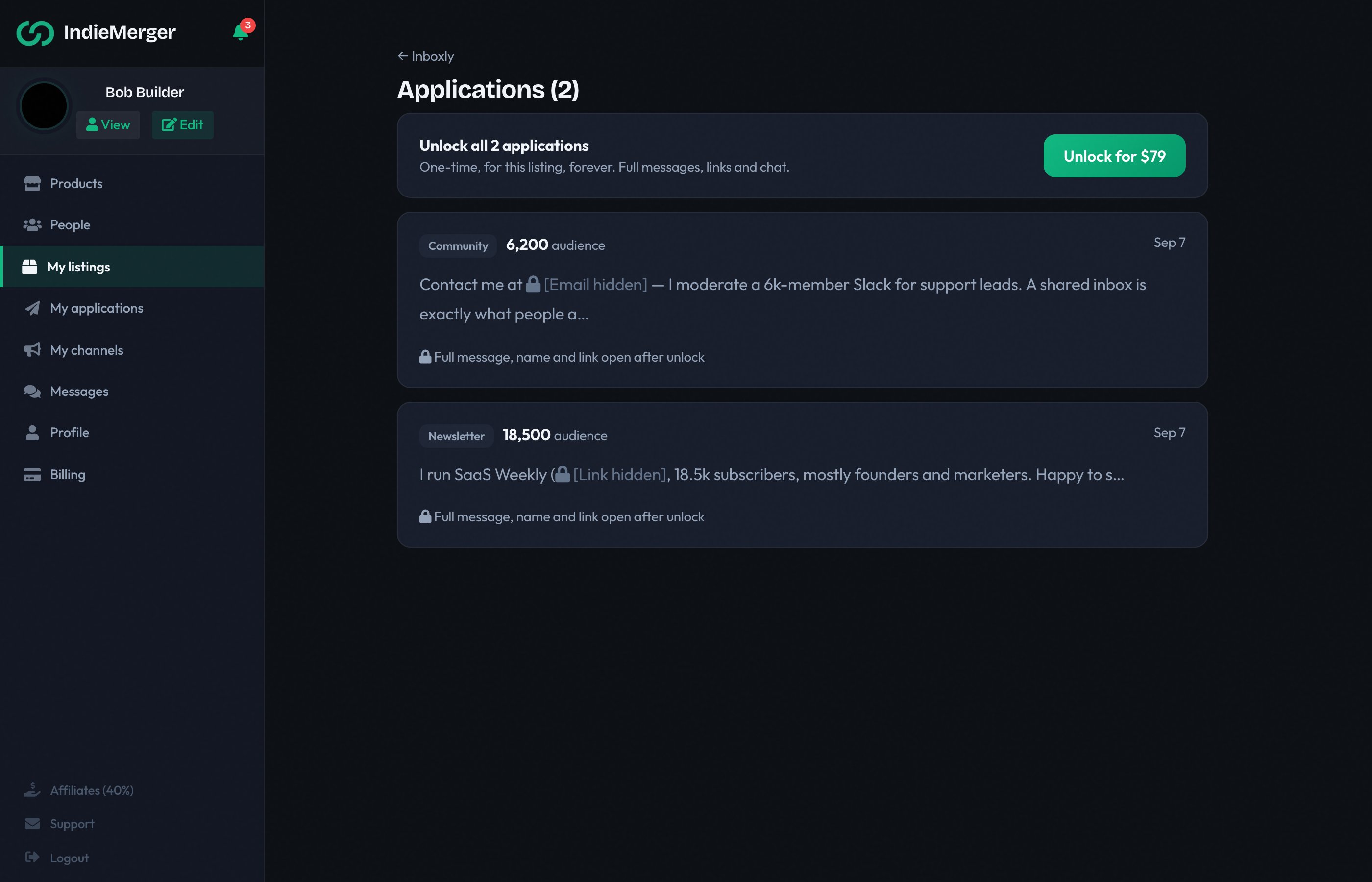Image resolution: width=1372 pixels, height=882 pixels.
Task: Click the [Email hidden] placeholder
Action: click(x=595, y=285)
